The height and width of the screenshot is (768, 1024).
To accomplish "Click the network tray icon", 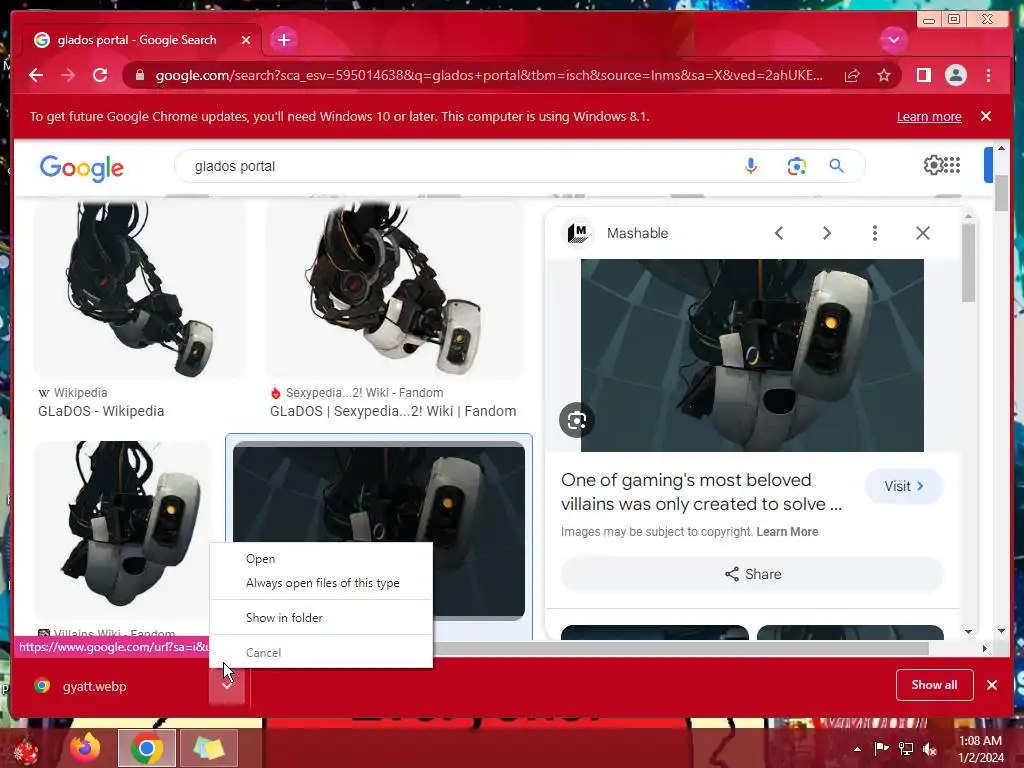I will [906, 748].
